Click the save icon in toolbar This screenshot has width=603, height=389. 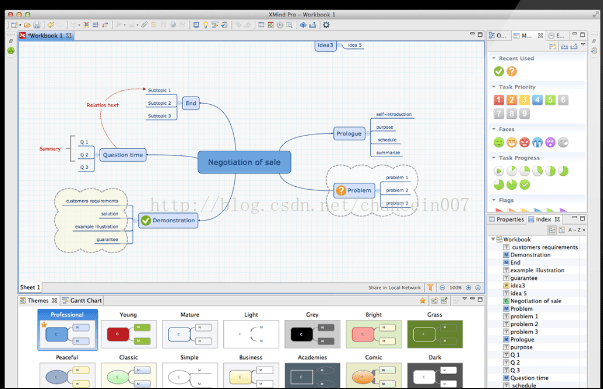tap(37, 25)
